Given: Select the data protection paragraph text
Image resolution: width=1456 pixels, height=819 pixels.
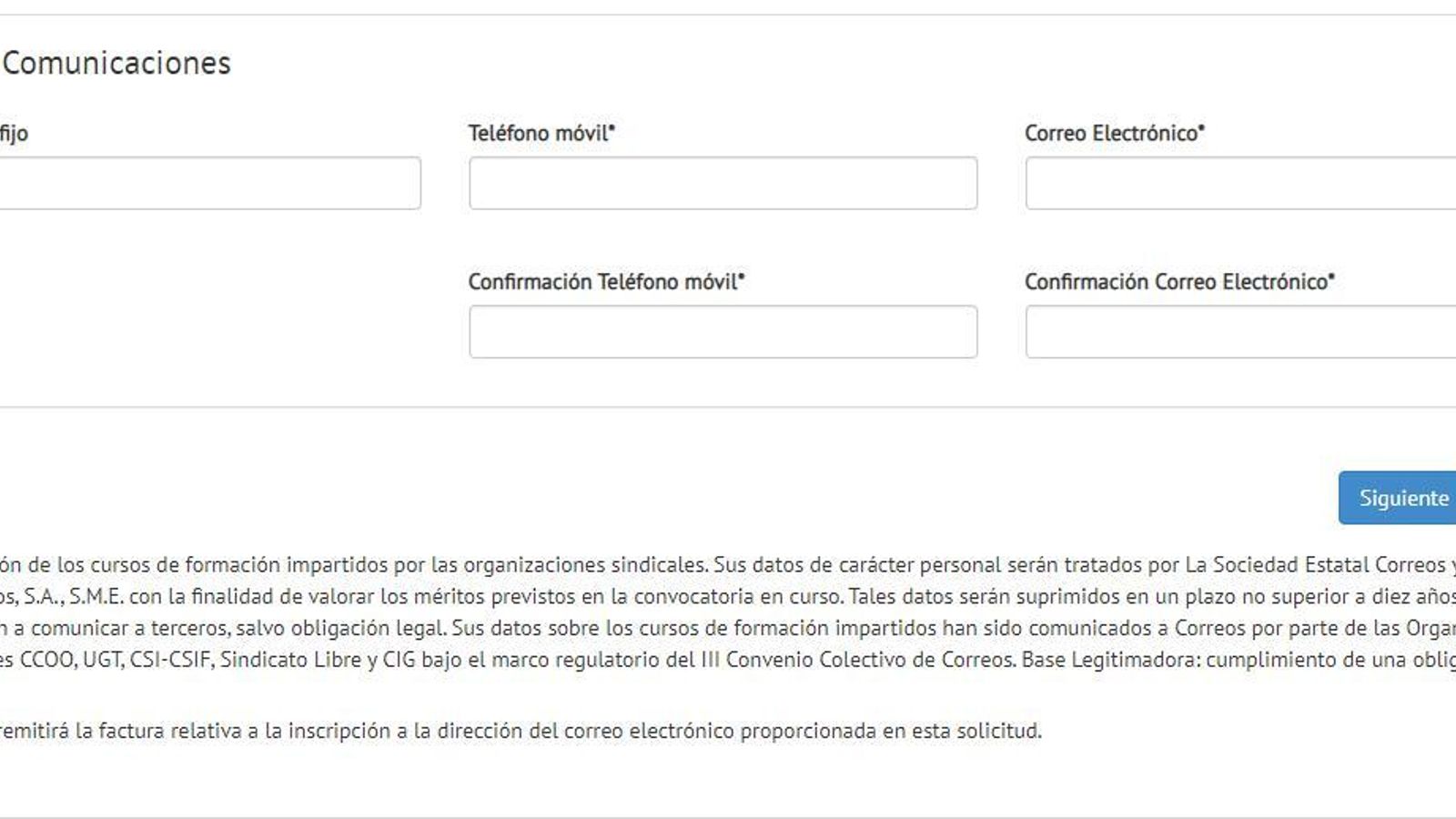Looking at the screenshot, I should (637, 564).
